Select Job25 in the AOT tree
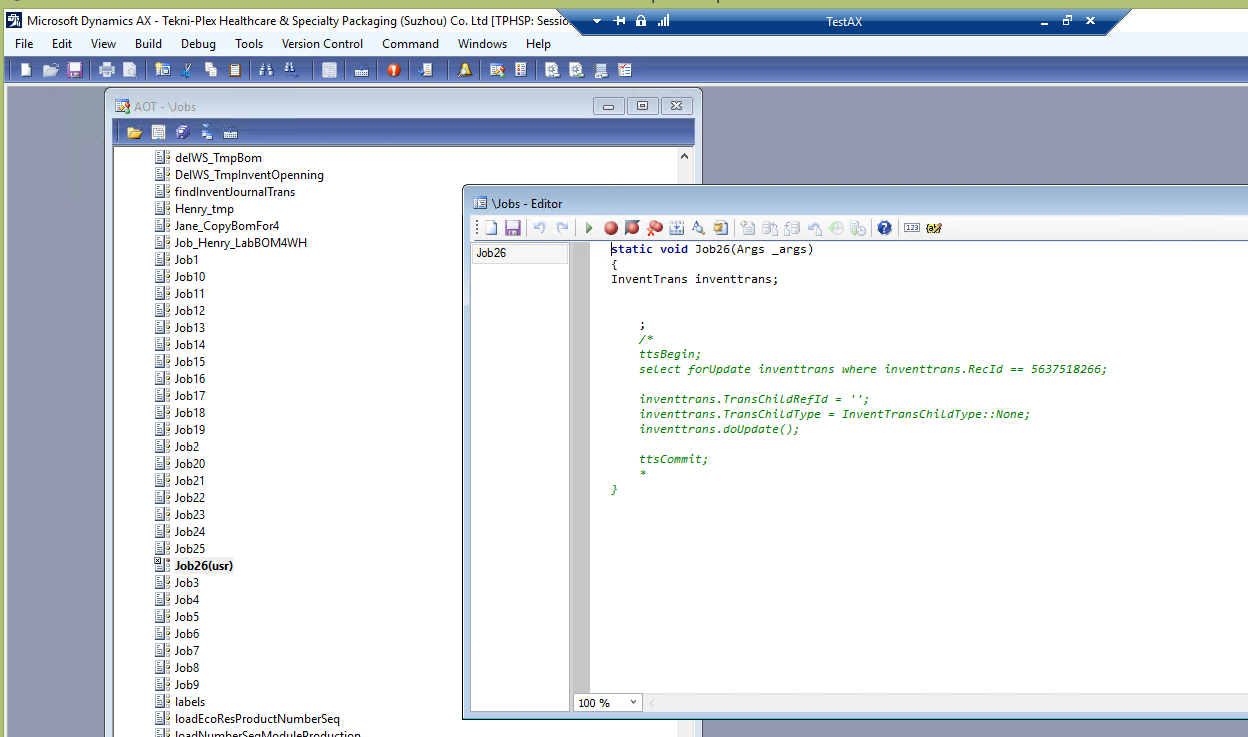1248x737 pixels. [x=190, y=549]
